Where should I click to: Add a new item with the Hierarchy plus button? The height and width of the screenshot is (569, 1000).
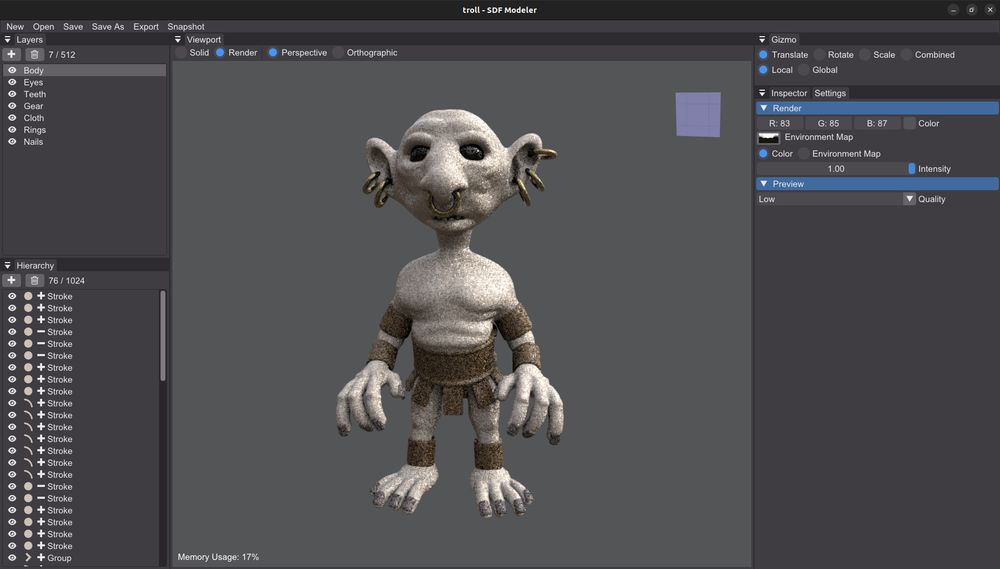point(11,281)
